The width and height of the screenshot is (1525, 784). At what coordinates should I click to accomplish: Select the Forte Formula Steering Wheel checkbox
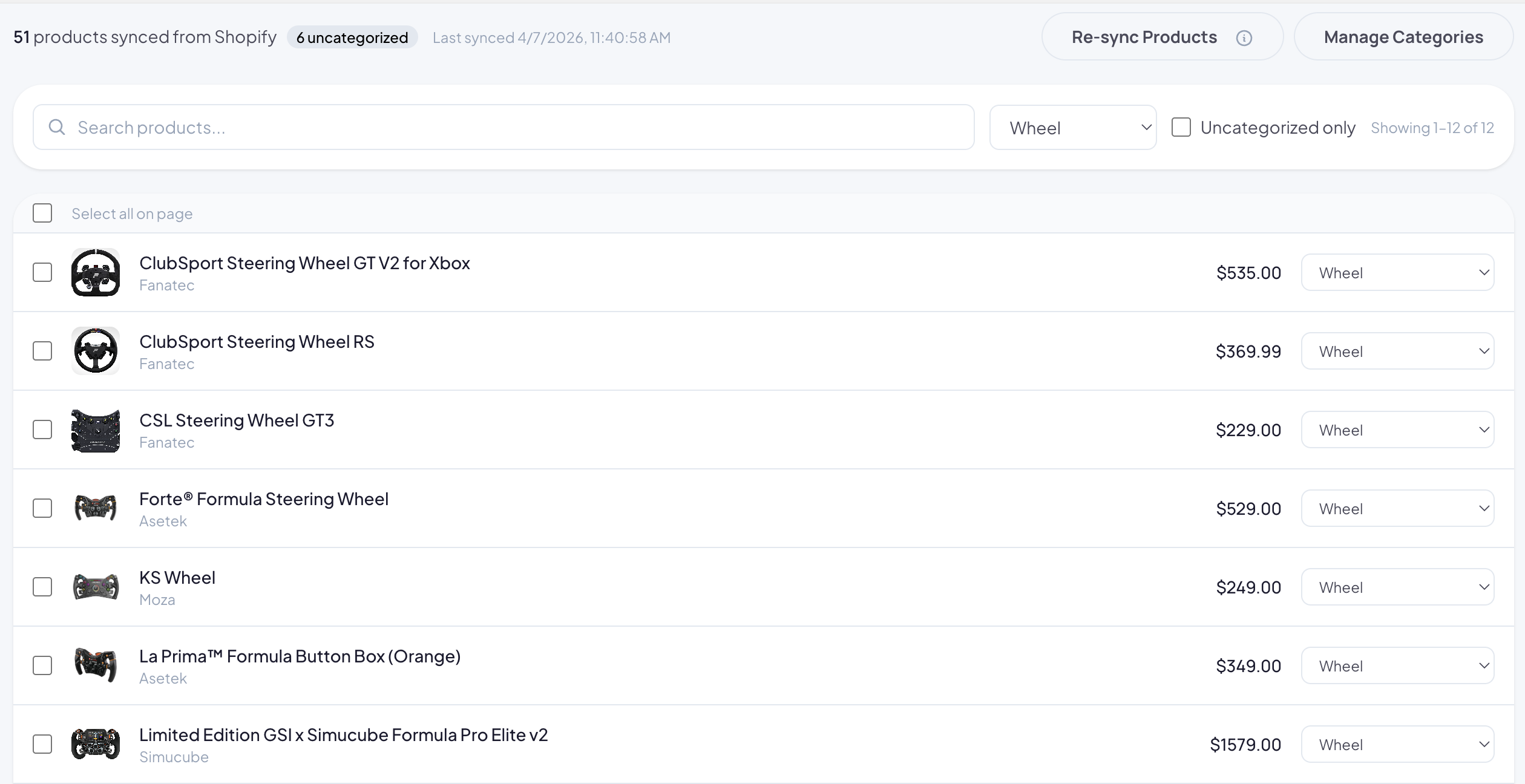point(42,508)
